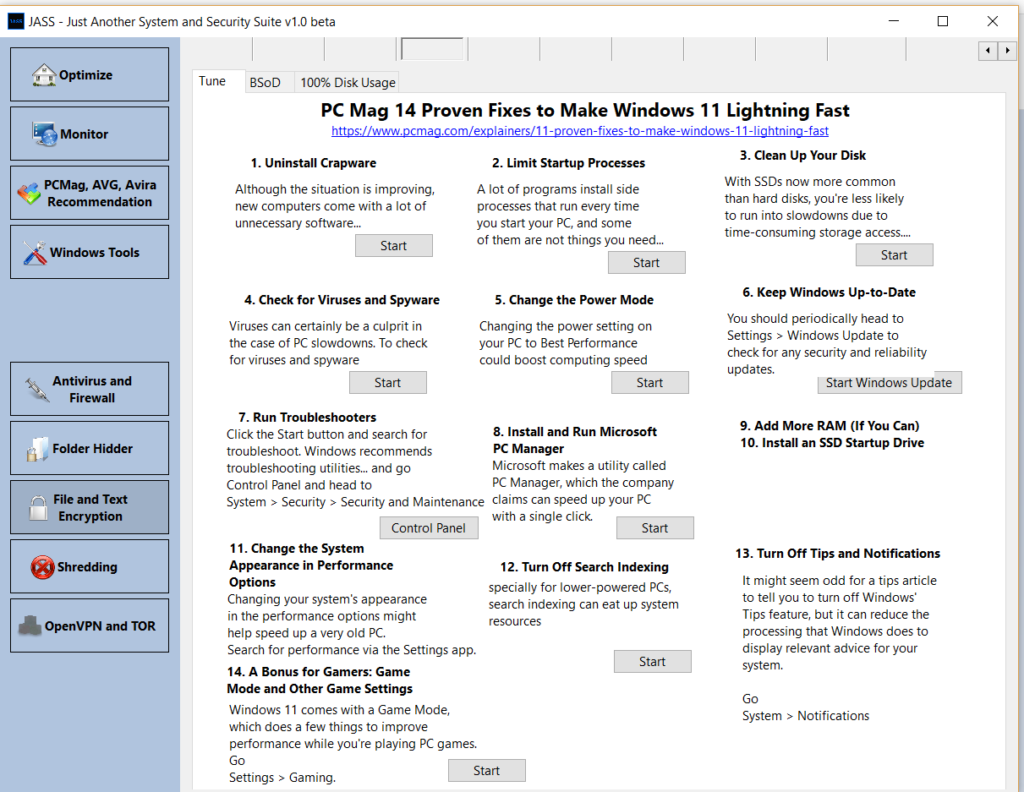The image size is (1024, 792).
Task: Start the Check for Viruses and Spyware fix
Action: pyautogui.click(x=388, y=383)
